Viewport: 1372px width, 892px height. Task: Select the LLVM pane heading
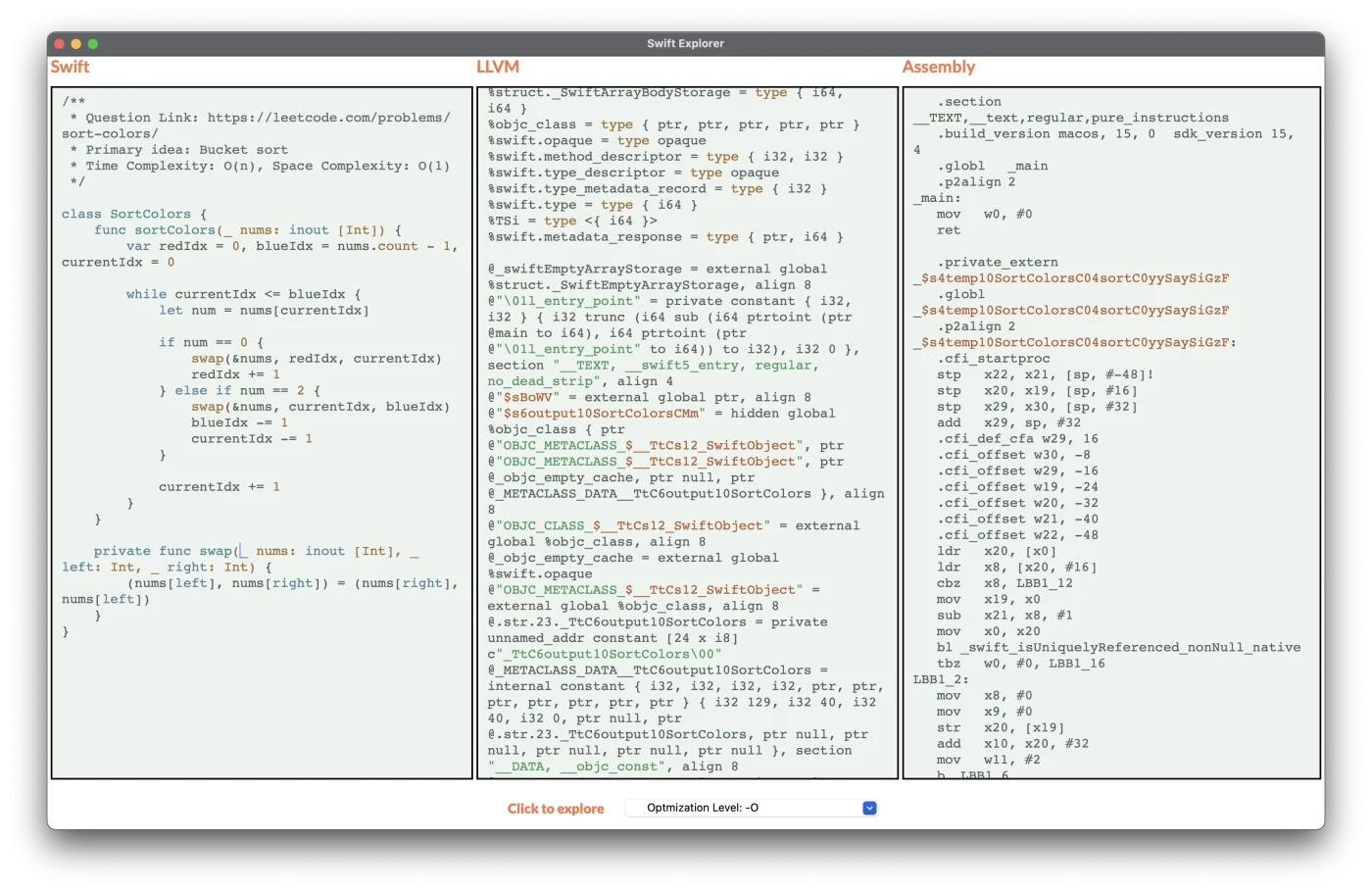498,67
